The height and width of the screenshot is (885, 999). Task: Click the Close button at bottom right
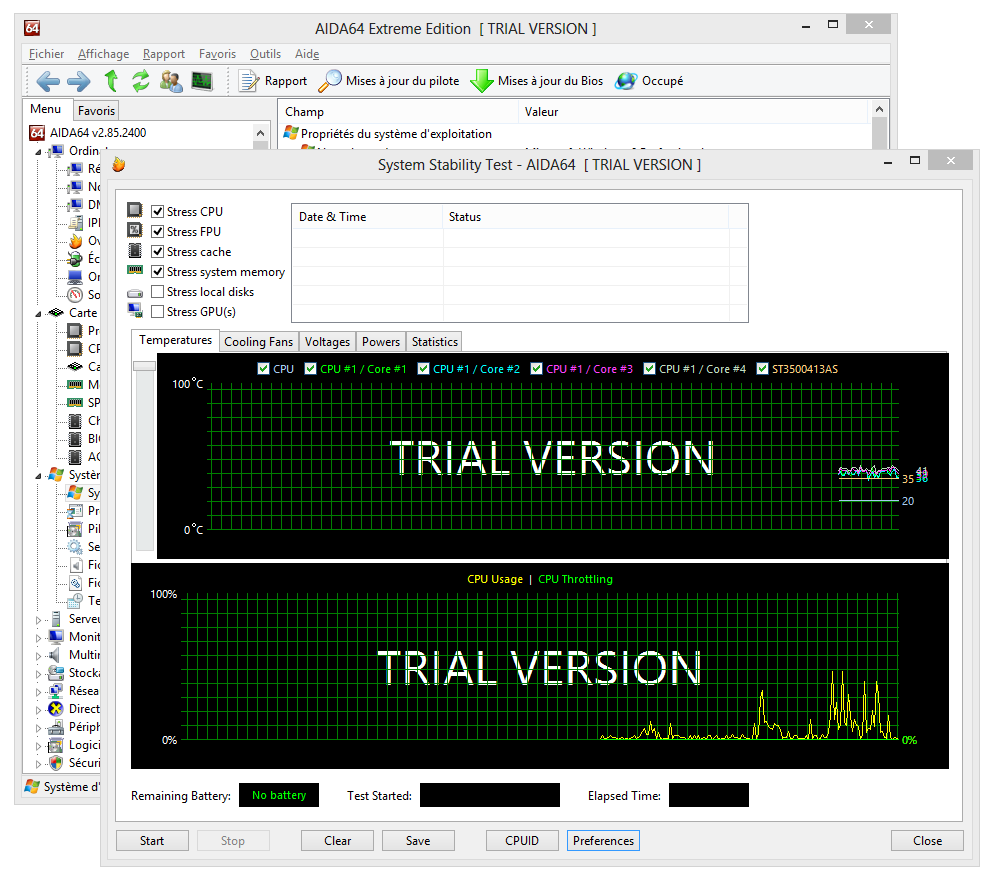click(927, 840)
